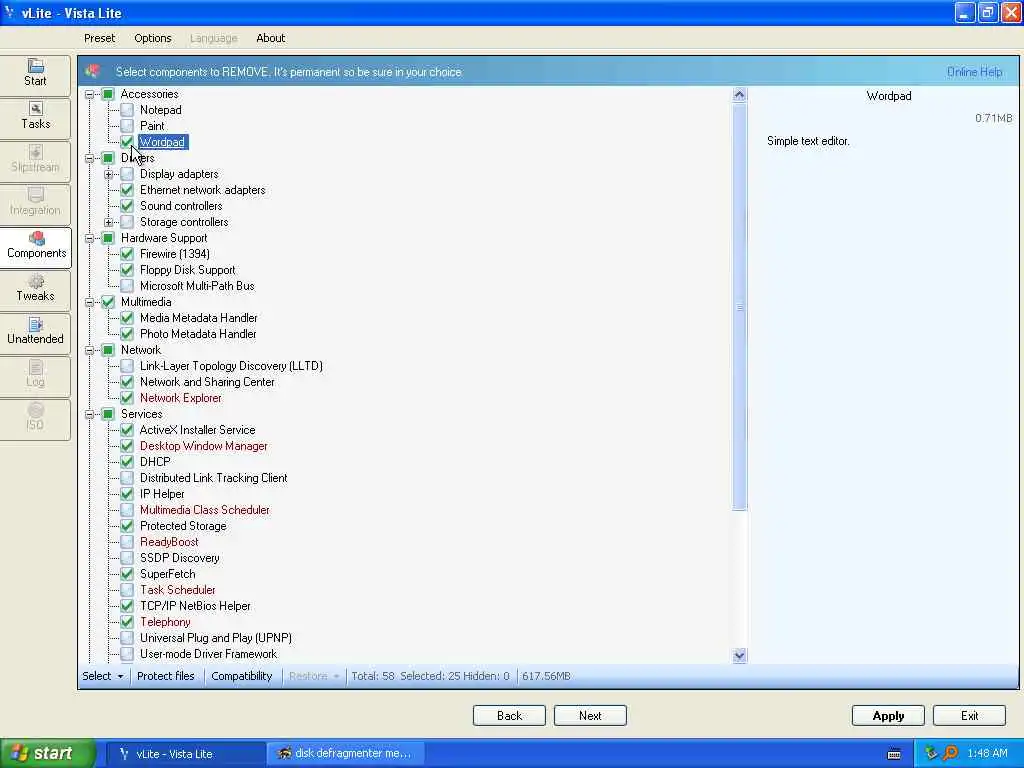Collapse the Drivers tree node
The image size is (1024, 768).
[89, 158]
